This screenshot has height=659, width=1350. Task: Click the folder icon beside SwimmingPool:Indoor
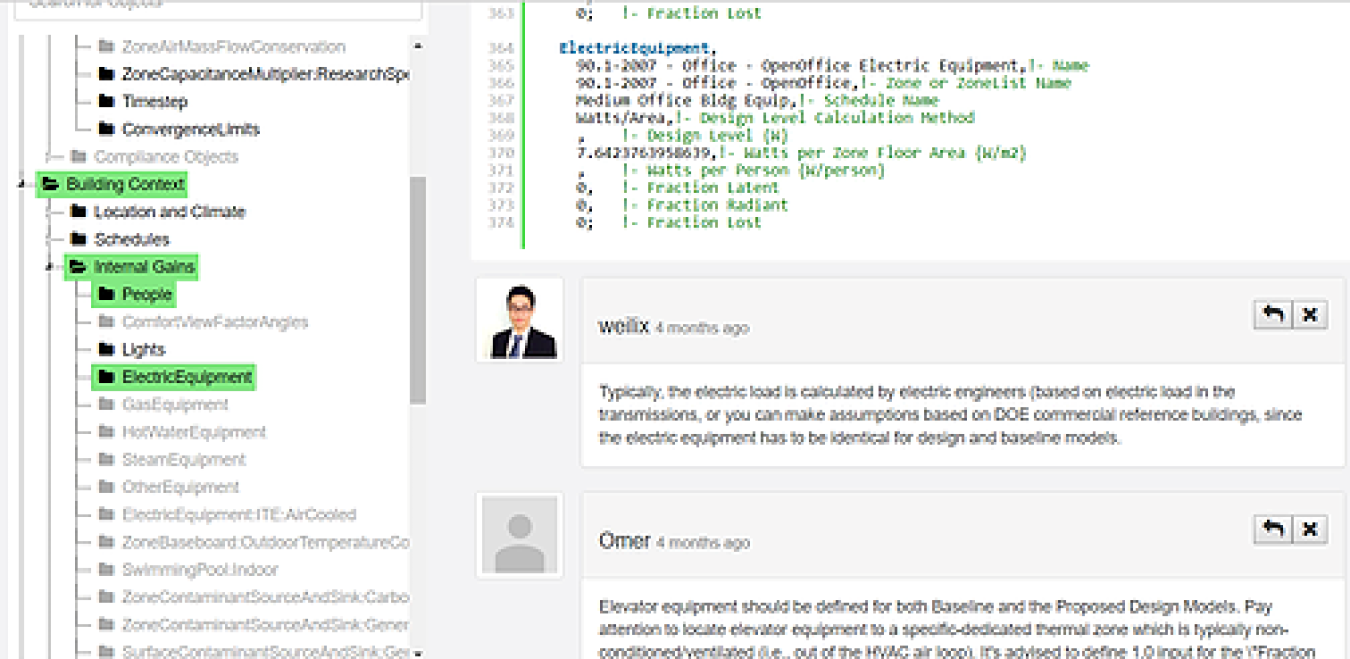click(x=107, y=569)
